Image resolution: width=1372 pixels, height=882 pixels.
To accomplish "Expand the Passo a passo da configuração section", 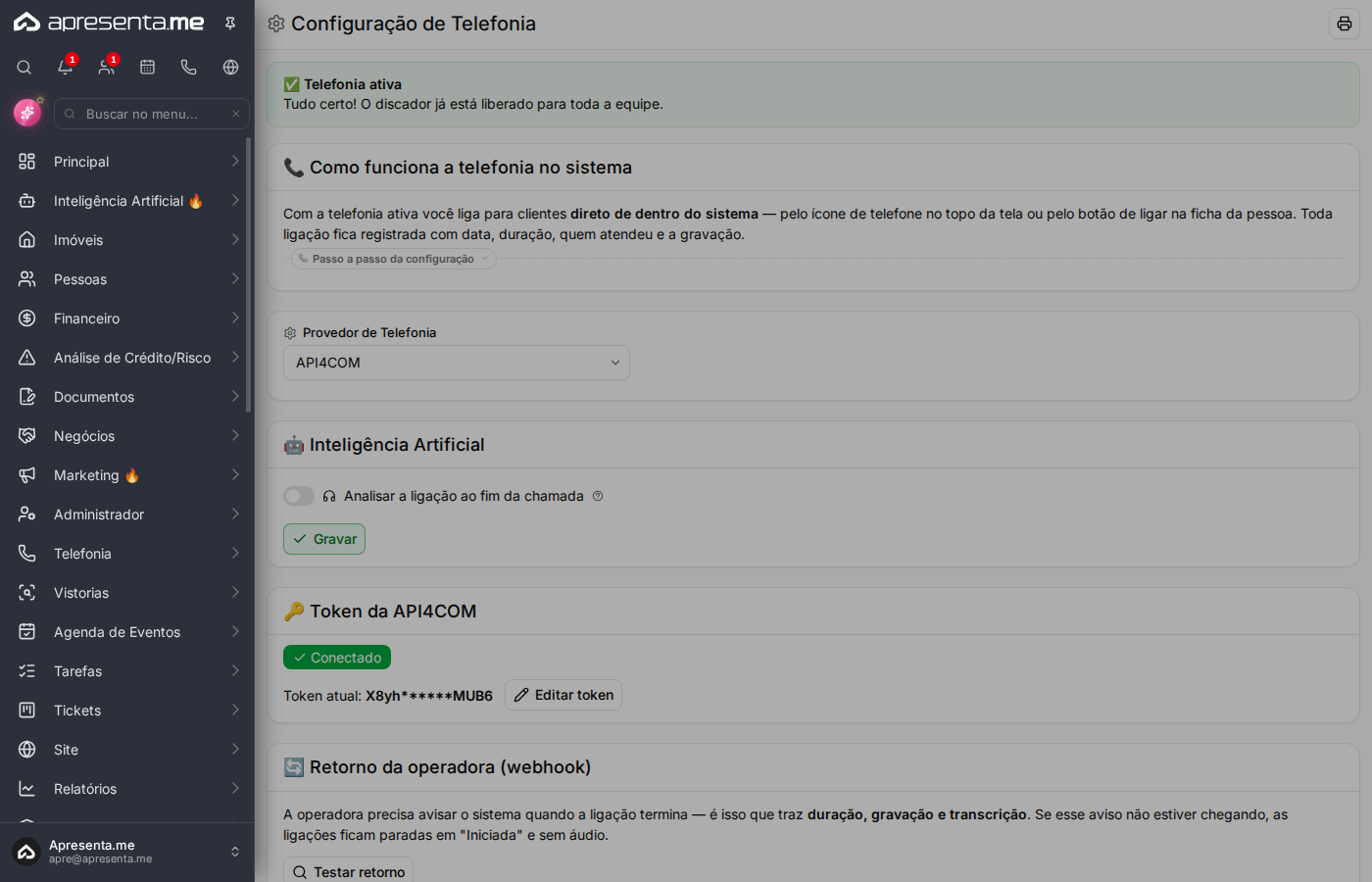I will pos(394,259).
